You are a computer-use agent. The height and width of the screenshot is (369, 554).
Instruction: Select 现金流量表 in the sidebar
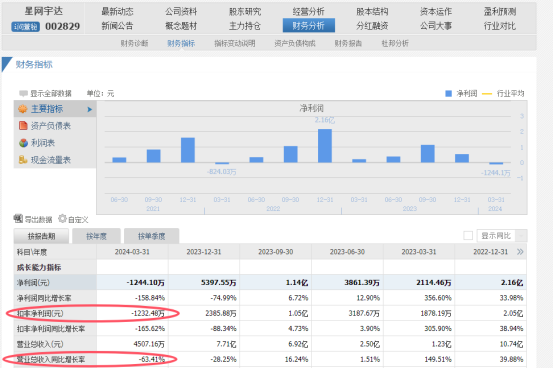(51, 160)
